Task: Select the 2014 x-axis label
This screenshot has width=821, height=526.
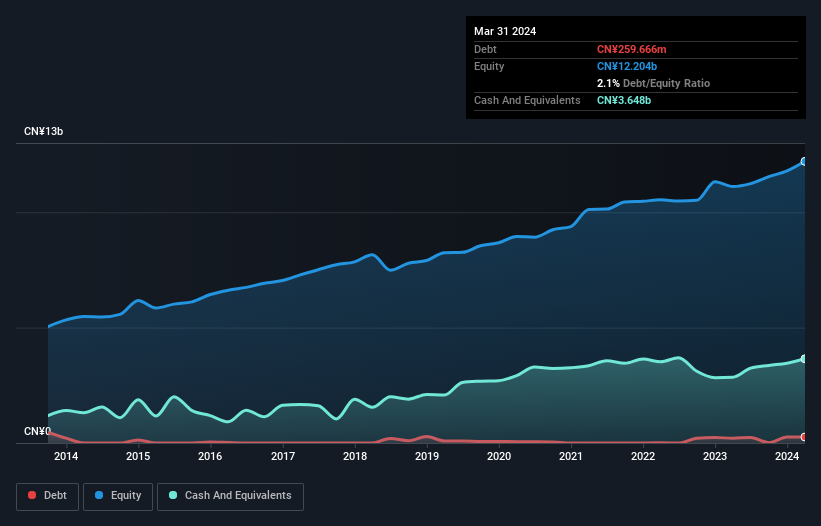Action: coord(66,456)
